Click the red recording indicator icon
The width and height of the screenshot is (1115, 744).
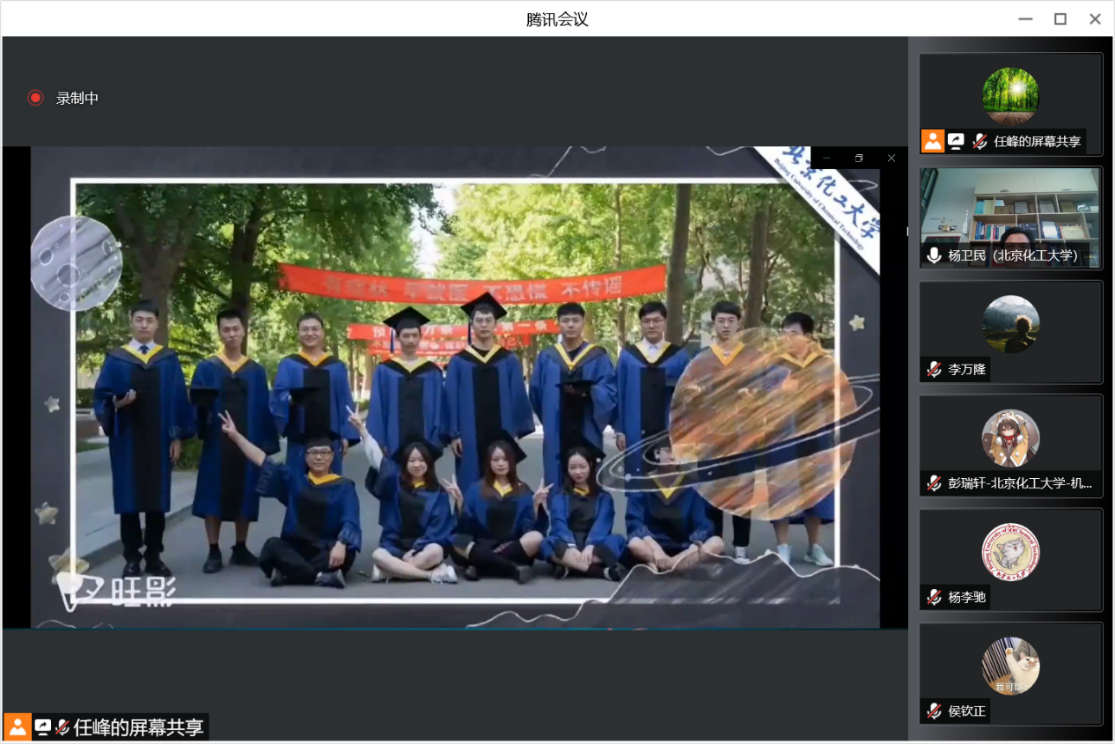coord(35,97)
